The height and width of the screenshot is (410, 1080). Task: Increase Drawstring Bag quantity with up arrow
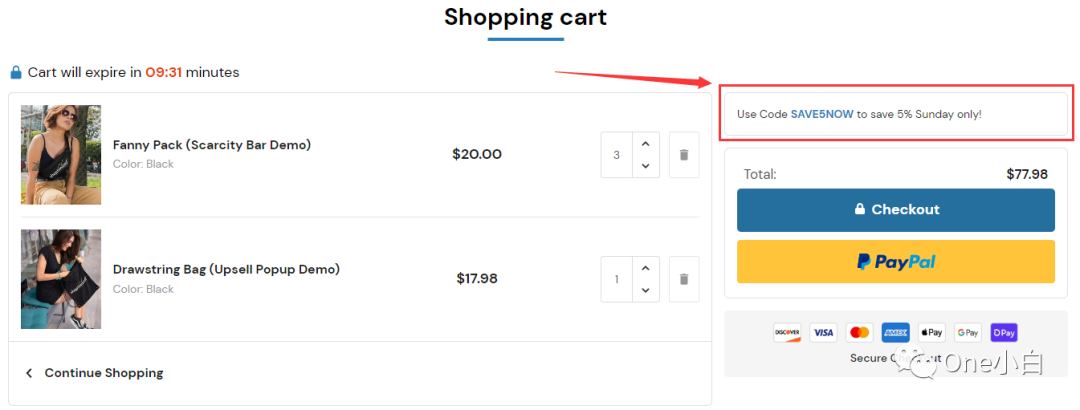[x=645, y=268]
